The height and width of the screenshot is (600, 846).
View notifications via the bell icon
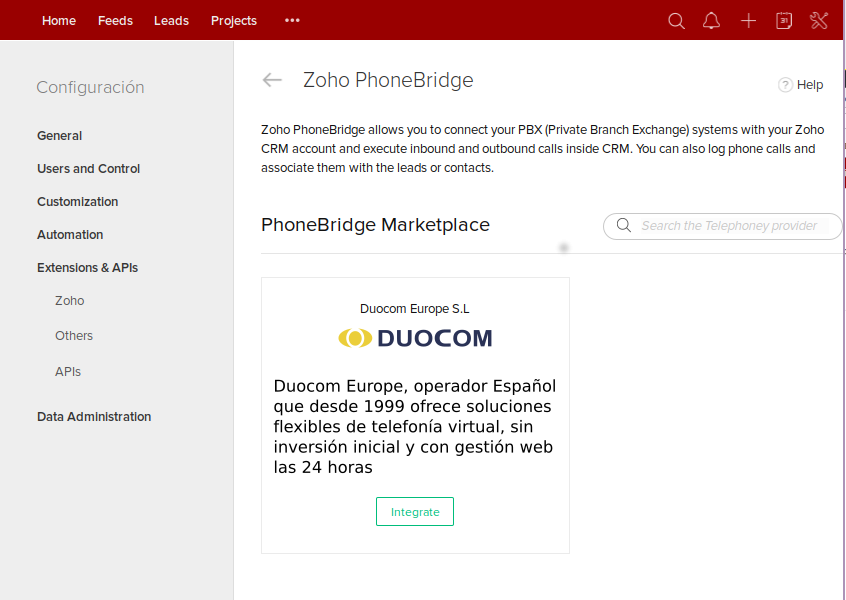click(711, 20)
